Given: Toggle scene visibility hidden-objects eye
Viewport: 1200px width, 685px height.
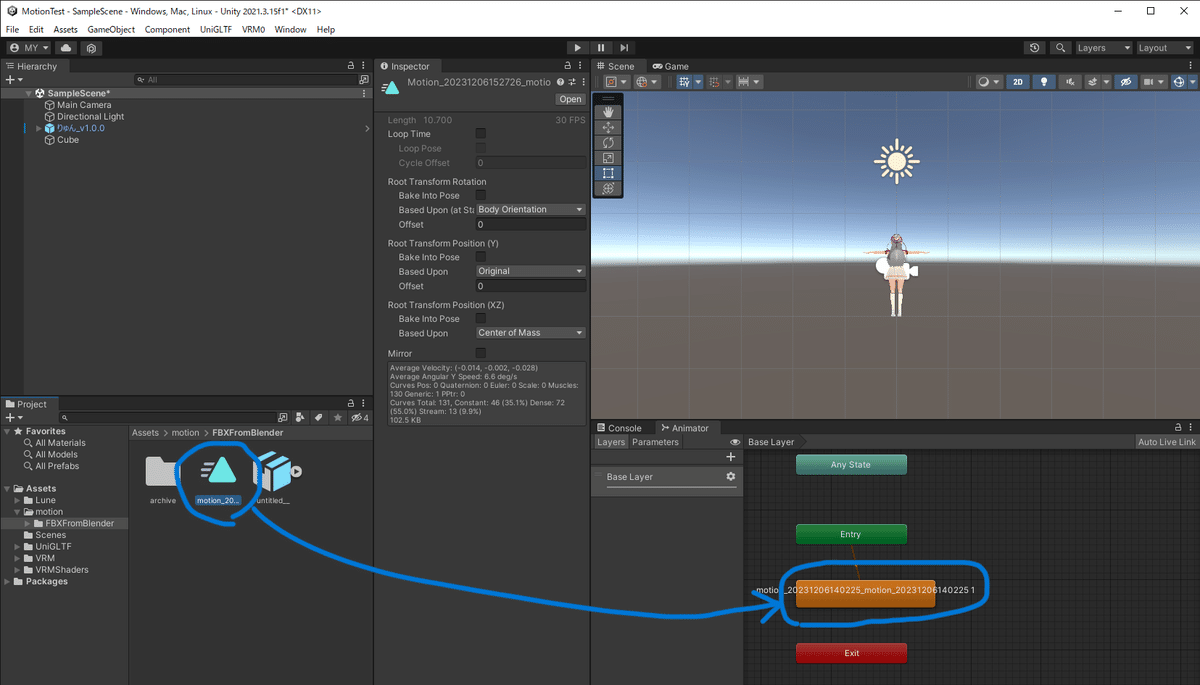Looking at the screenshot, I should (1125, 82).
